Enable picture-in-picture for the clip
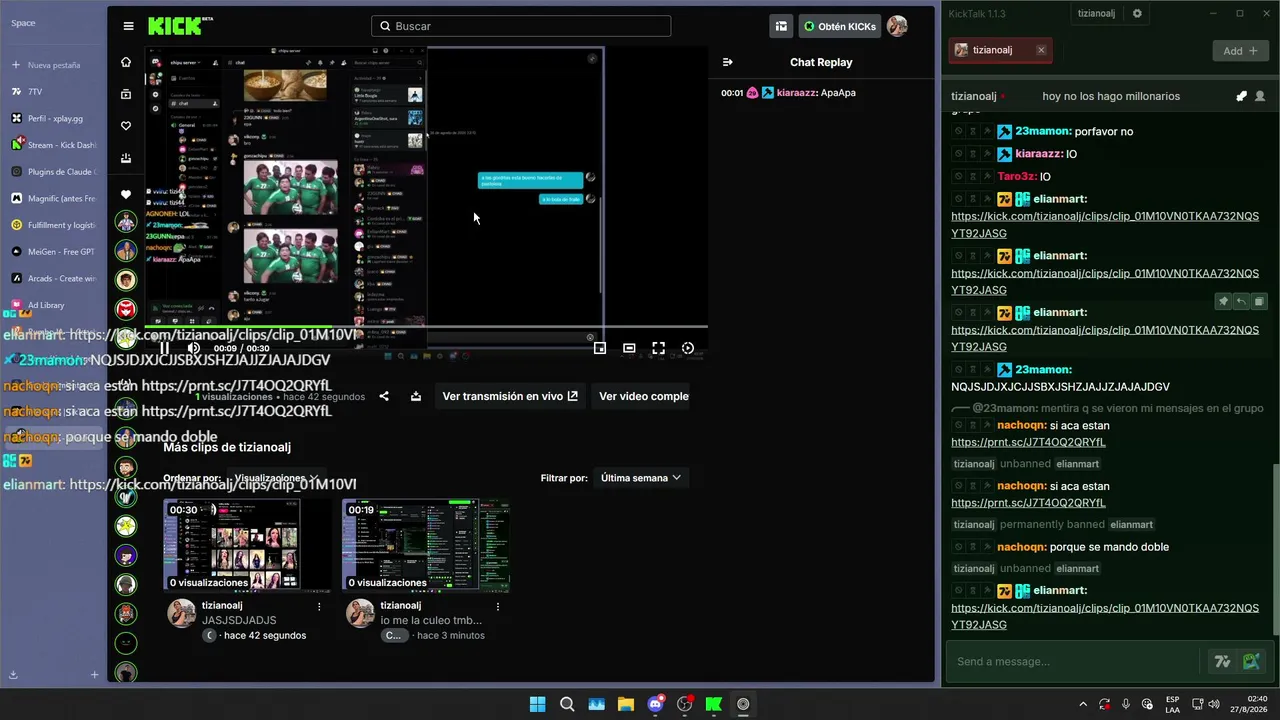Screen dimensions: 1280x720 click(x=600, y=348)
